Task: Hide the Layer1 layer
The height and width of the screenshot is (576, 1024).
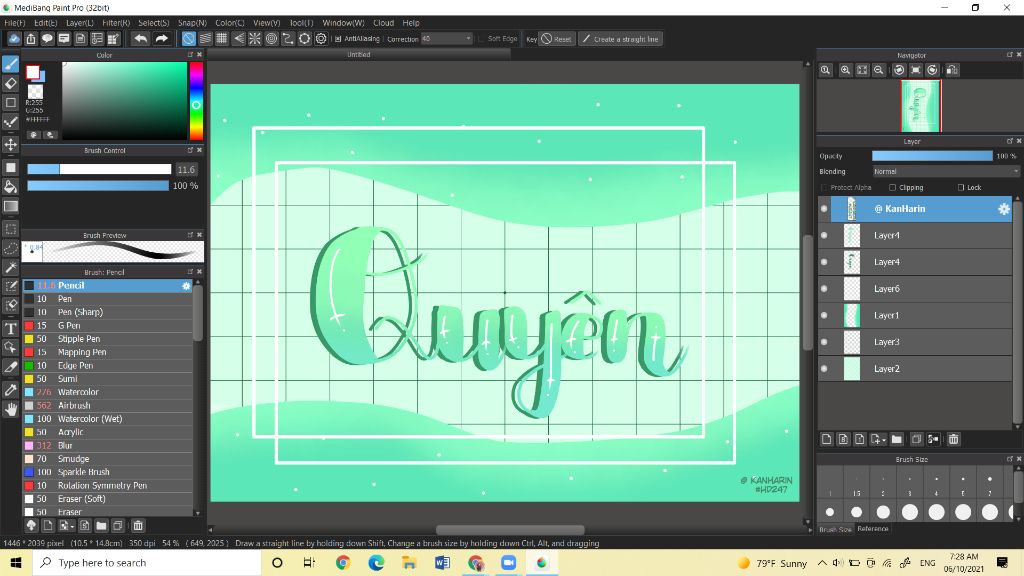Action: 824,315
